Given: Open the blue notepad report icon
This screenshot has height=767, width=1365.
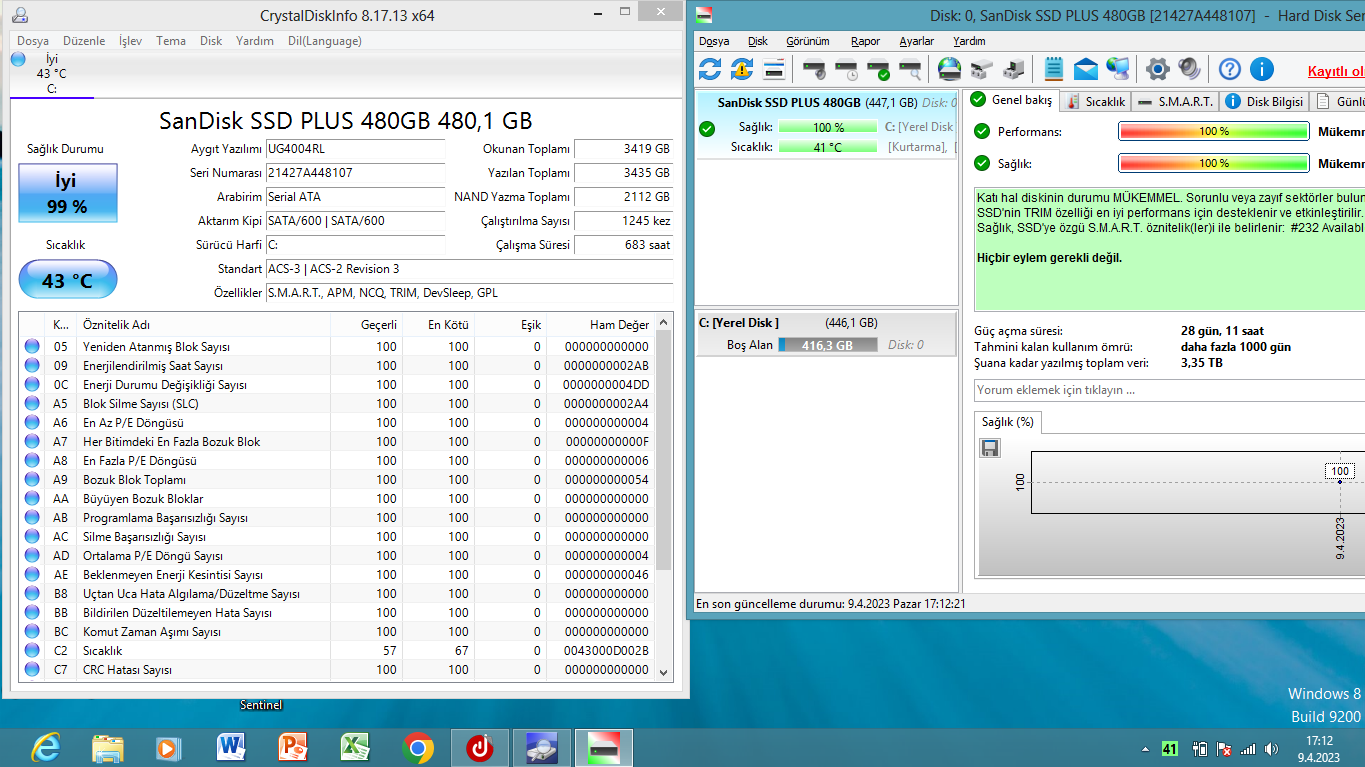Looking at the screenshot, I should tap(1053, 69).
